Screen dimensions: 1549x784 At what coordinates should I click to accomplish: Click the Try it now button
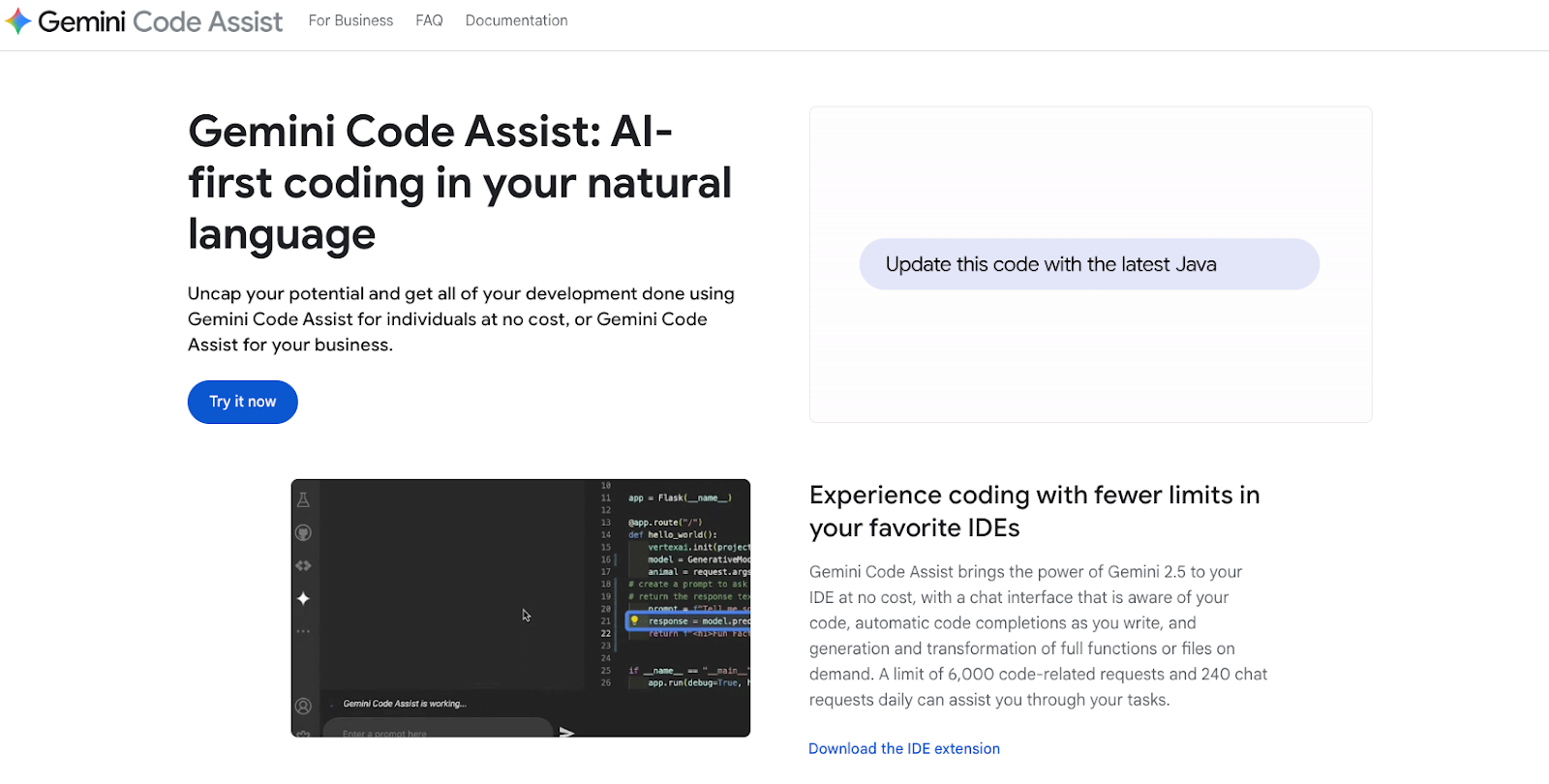(x=243, y=402)
